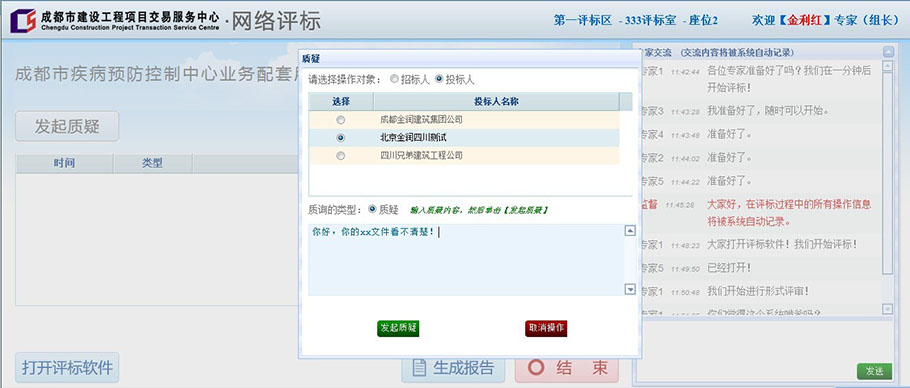Click the 生成报告 button
The height and width of the screenshot is (388, 910).
453,368
